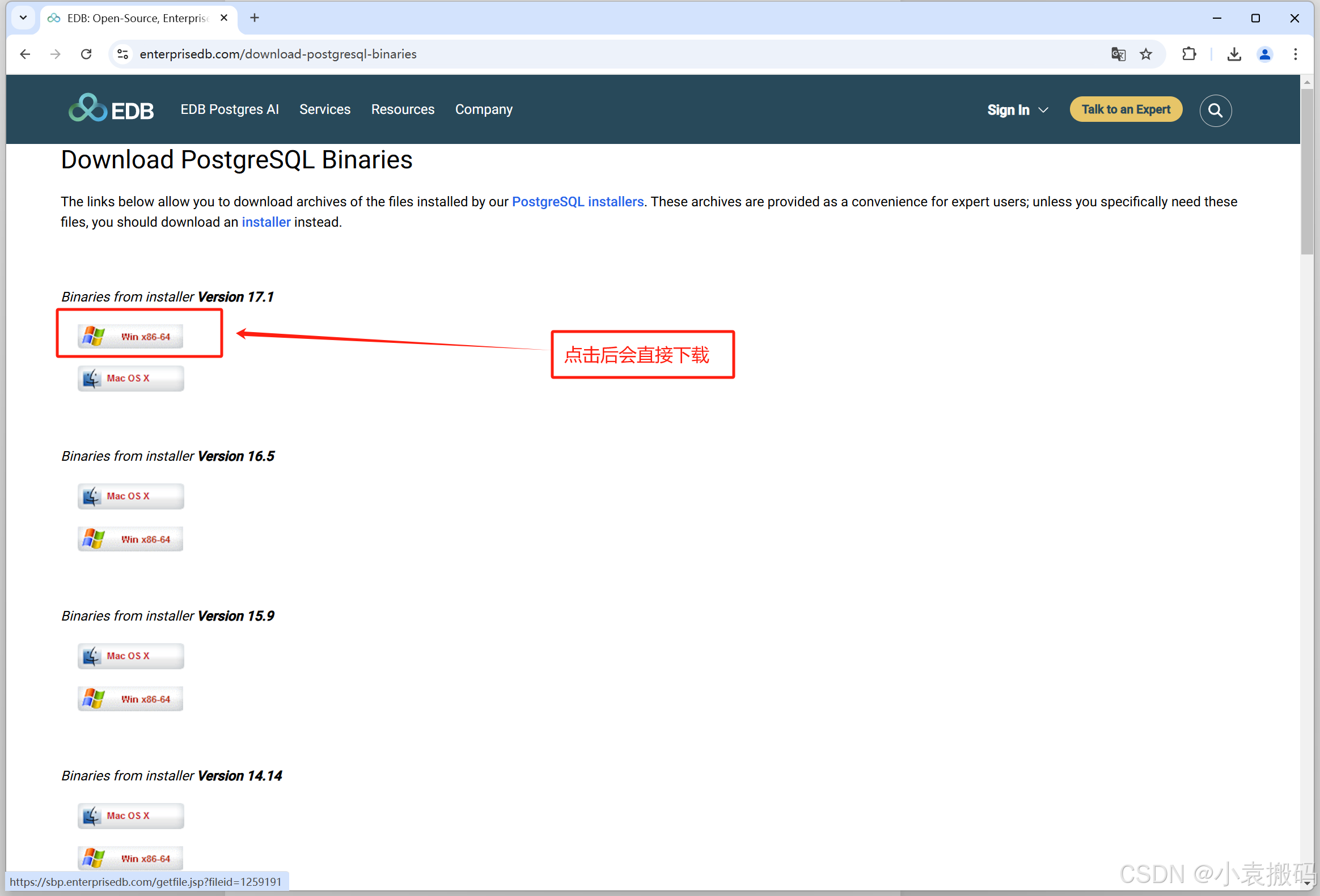Click 'Binaries from installer Version 16.5' text
Image resolution: width=1320 pixels, height=896 pixels.
tap(168, 456)
